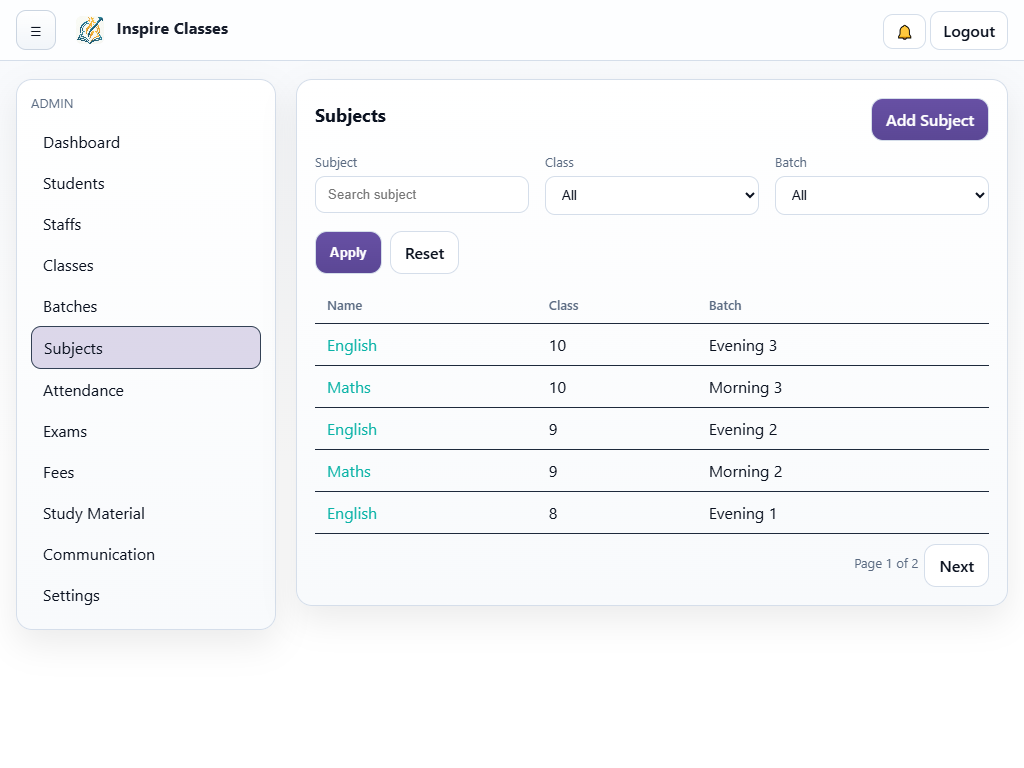The height and width of the screenshot is (768, 1024).
Task: Select Staffs from the admin menu
Action: (x=62, y=224)
